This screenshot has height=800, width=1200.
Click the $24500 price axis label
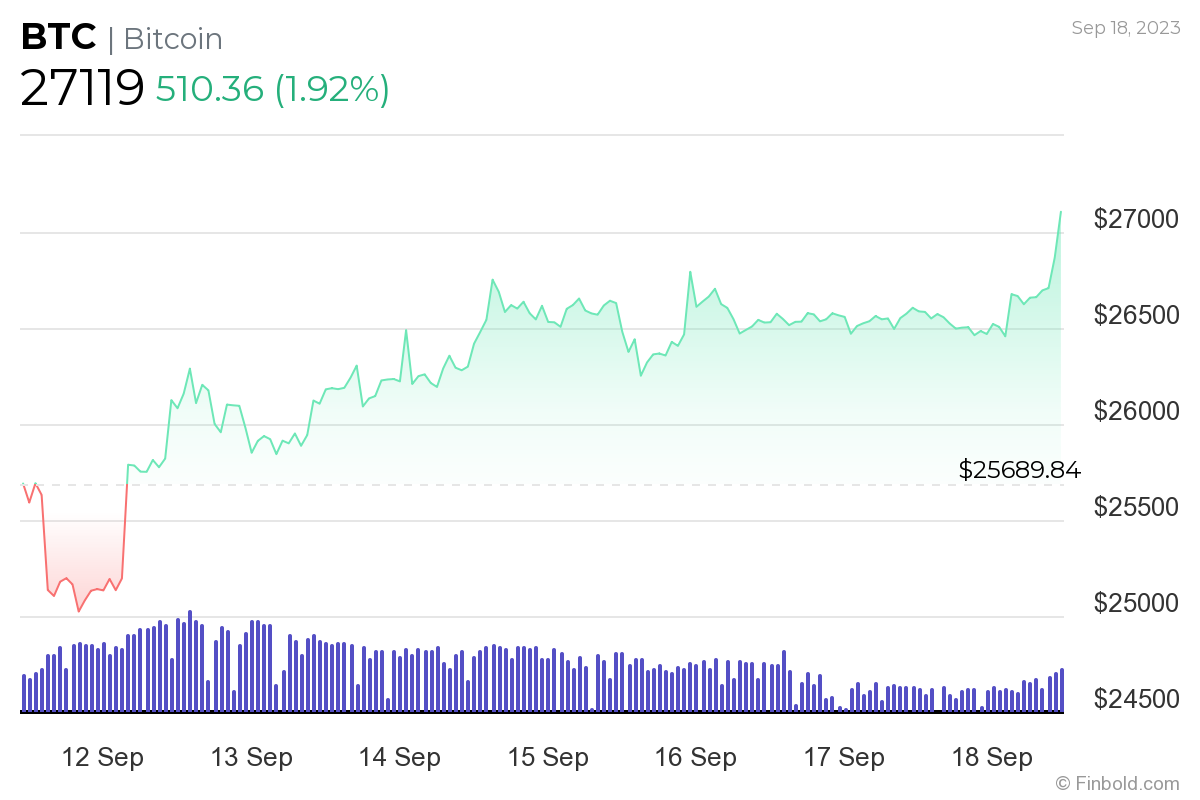(1138, 699)
